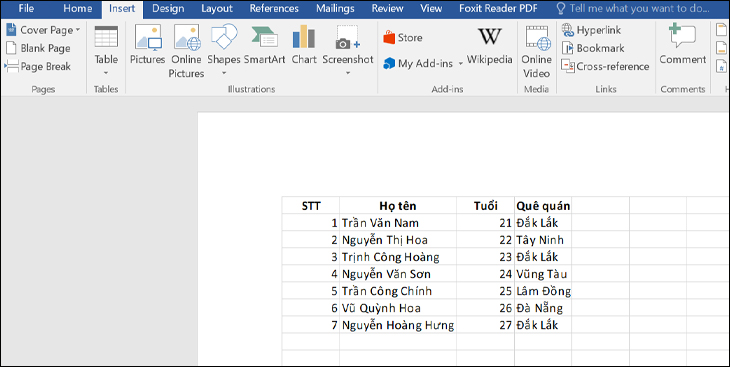Image resolution: width=730 pixels, height=367 pixels.
Task: Expand the My Add-ins dropdown arrow
Action: click(x=460, y=63)
